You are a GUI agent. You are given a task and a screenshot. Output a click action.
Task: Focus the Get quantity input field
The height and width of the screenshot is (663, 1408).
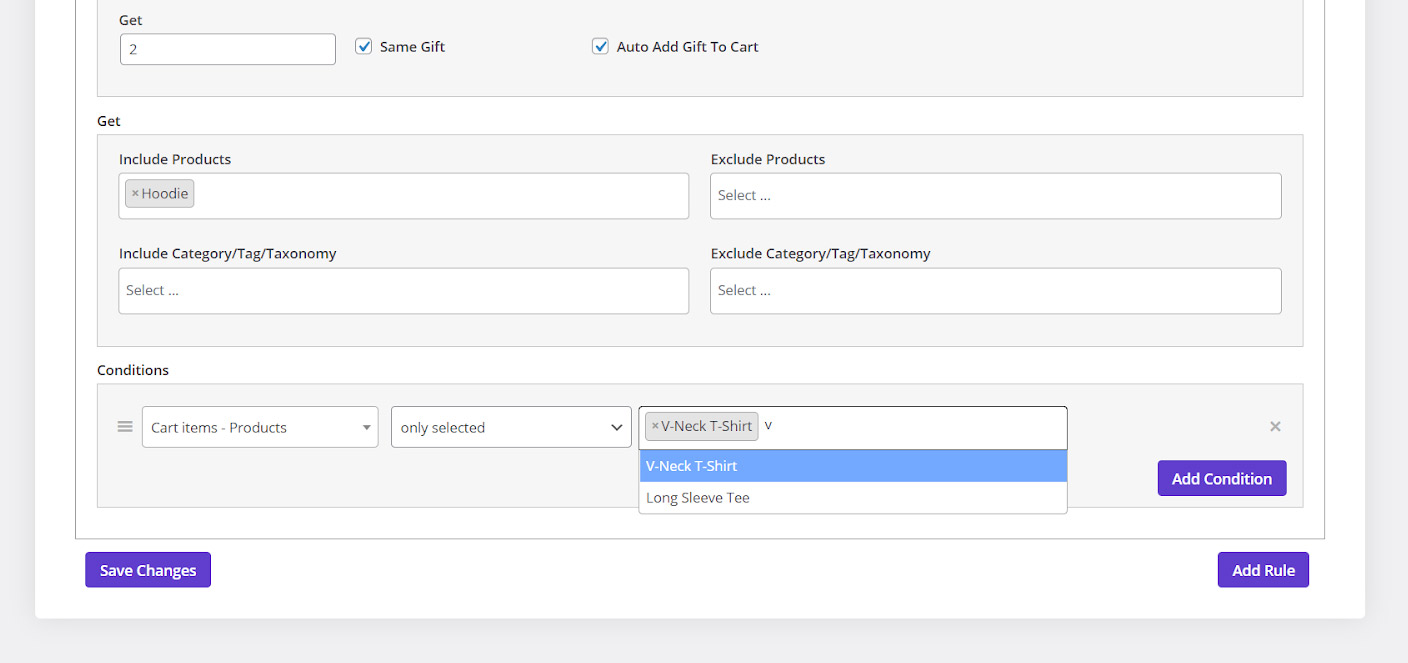(227, 49)
